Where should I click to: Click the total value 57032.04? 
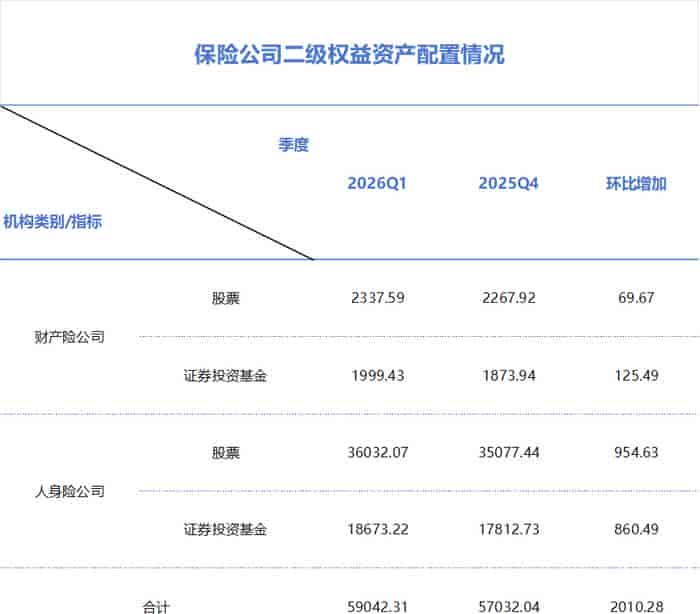click(509, 607)
